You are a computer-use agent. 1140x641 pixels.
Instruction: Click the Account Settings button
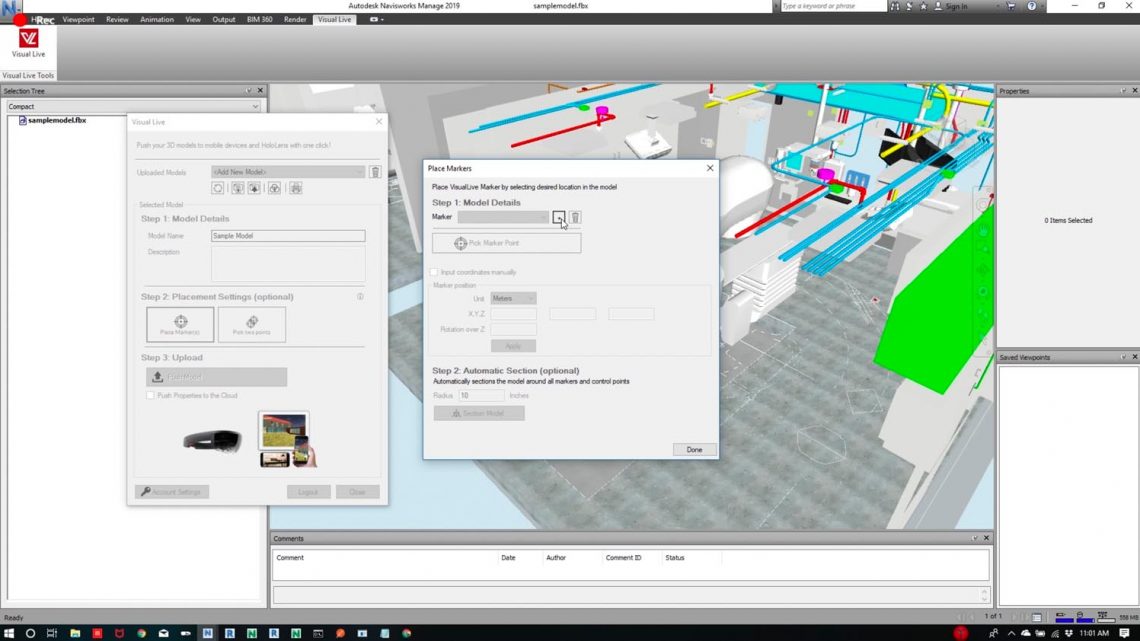pos(170,491)
